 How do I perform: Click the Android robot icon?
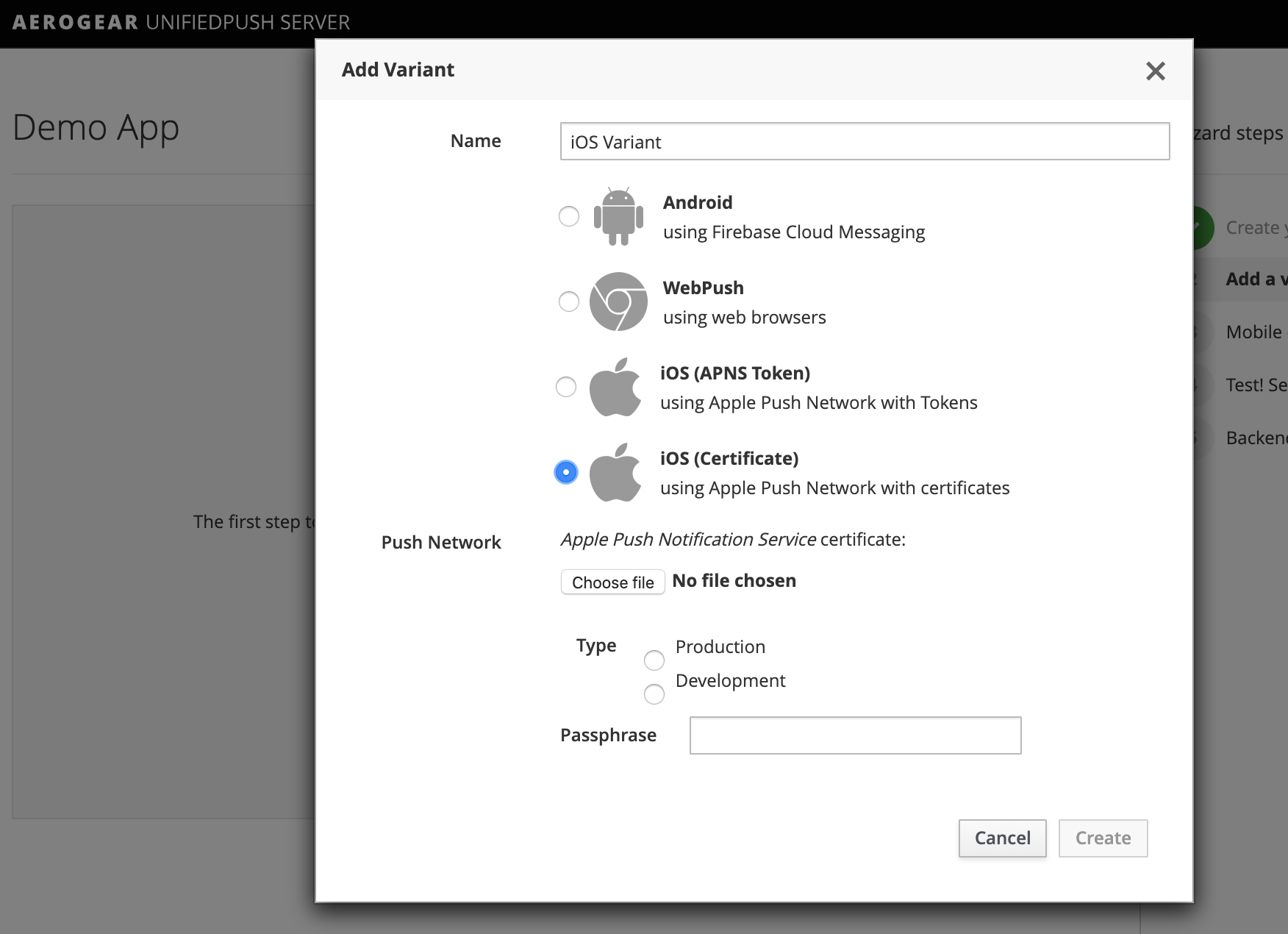[x=618, y=216]
